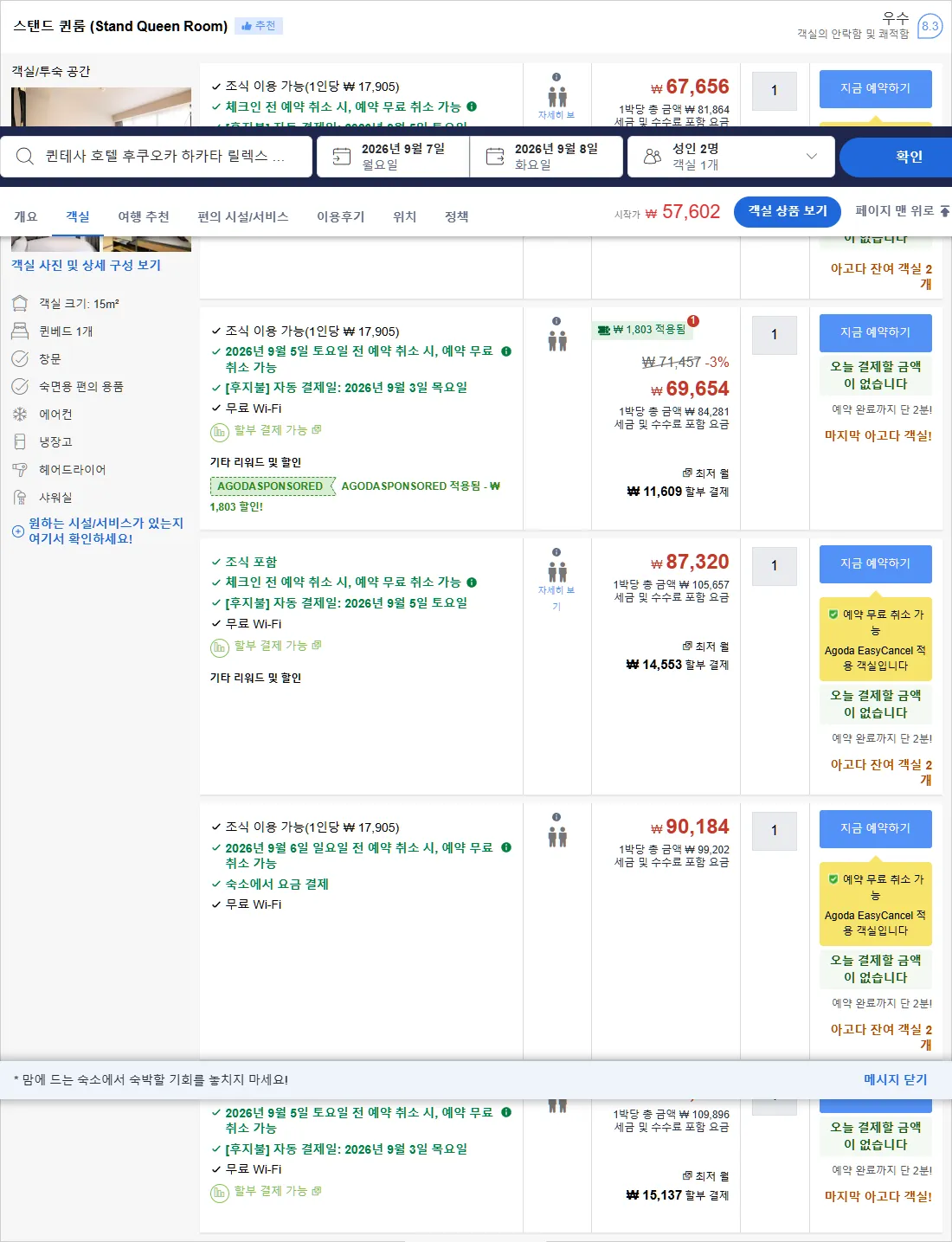
Task: Open the 위치 tab
Action: 405,216
